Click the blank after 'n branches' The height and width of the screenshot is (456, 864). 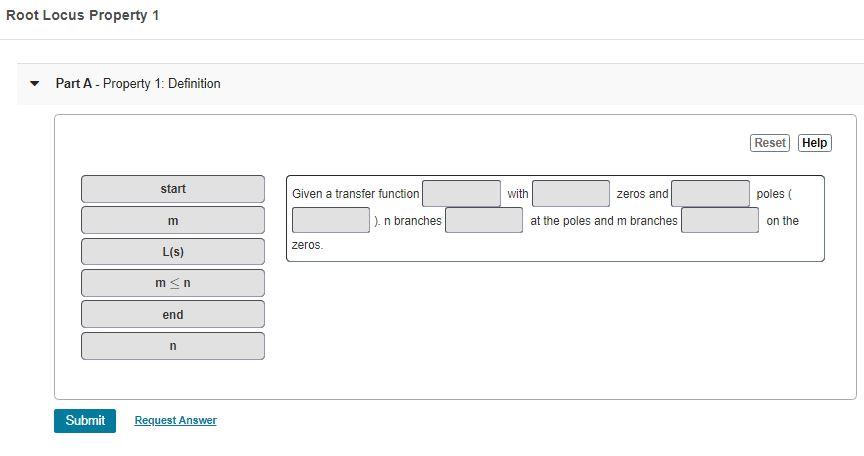[x=484, y=220]
